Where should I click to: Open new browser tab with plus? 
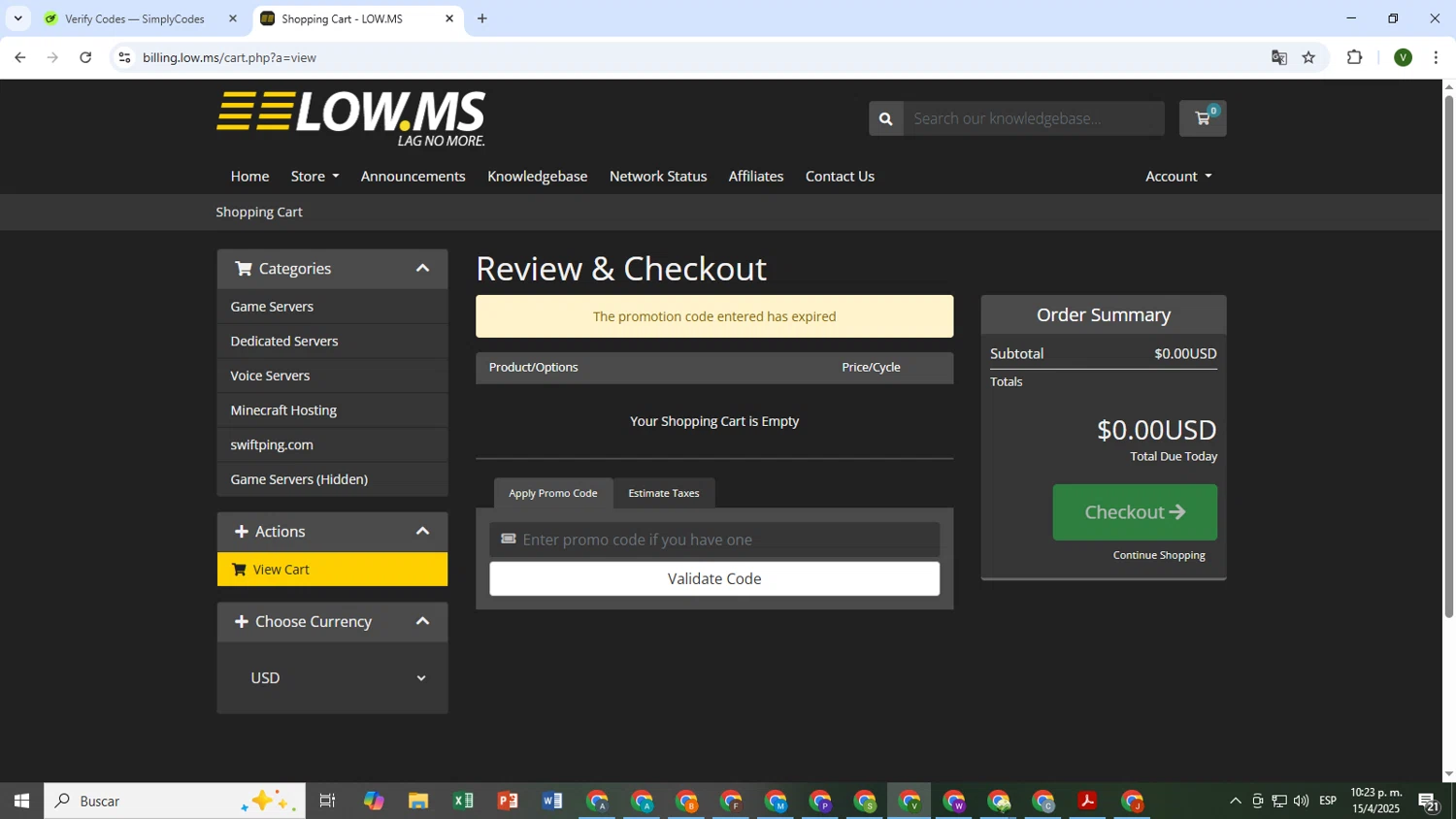click(x=482, y=18)
